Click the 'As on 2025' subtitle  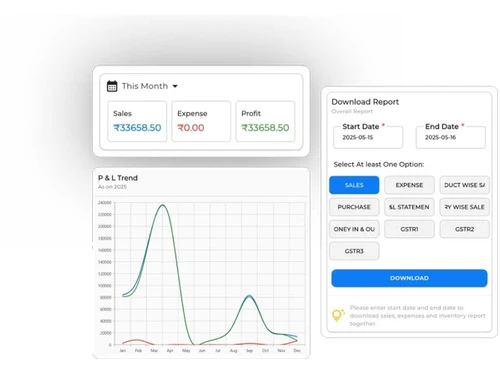112,187
